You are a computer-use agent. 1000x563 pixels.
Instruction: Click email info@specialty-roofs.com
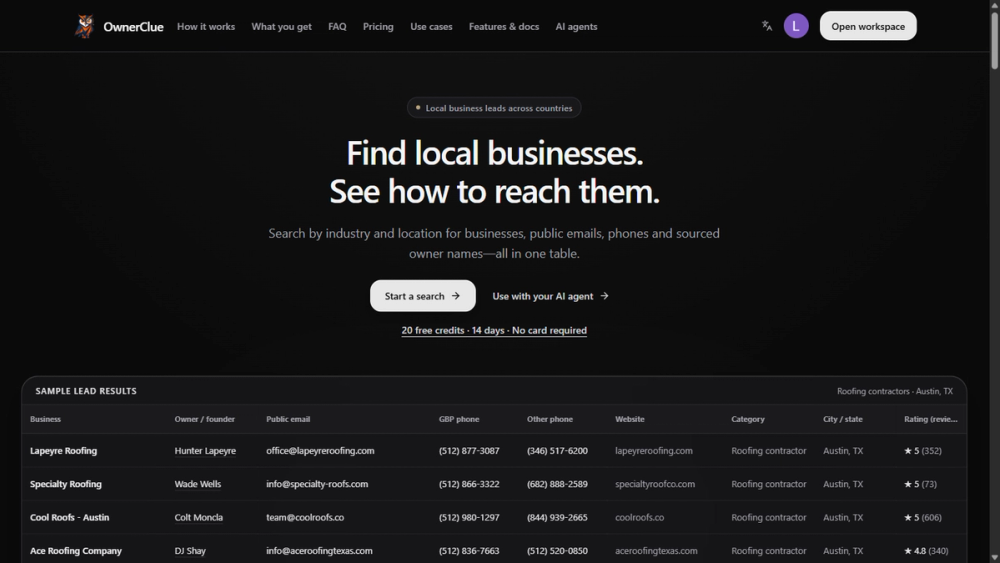(x=317, y=484)
